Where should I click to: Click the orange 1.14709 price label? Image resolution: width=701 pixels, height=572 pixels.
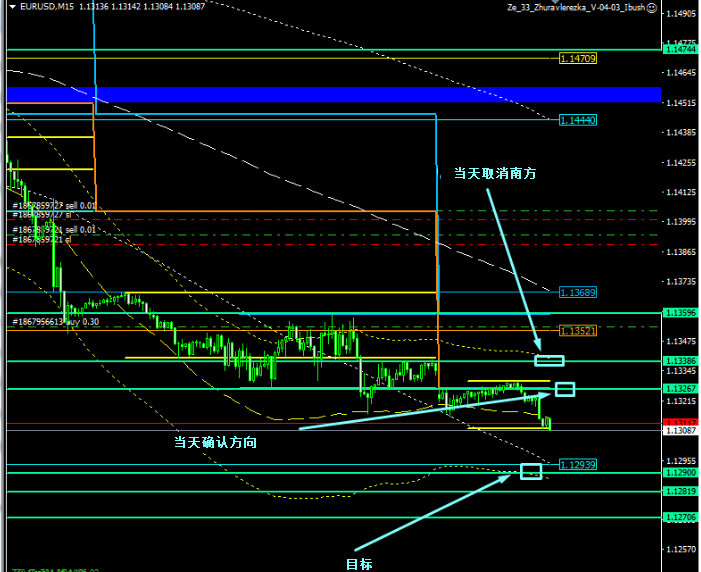click(x=578, y=59)
